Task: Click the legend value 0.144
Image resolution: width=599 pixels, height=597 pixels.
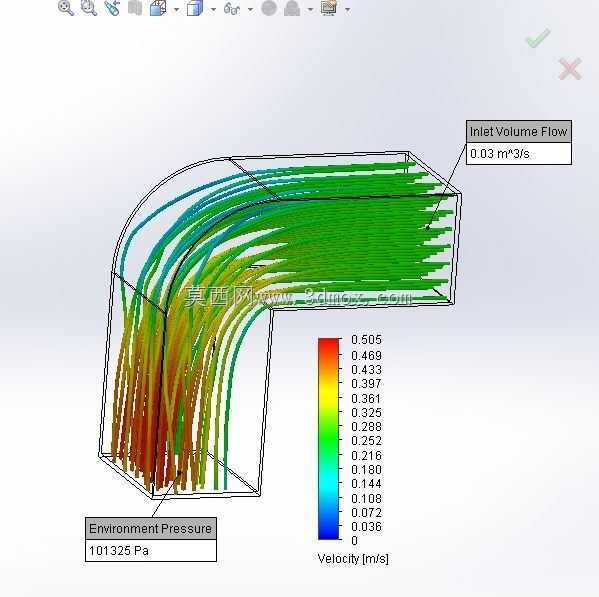Action: 366,484
